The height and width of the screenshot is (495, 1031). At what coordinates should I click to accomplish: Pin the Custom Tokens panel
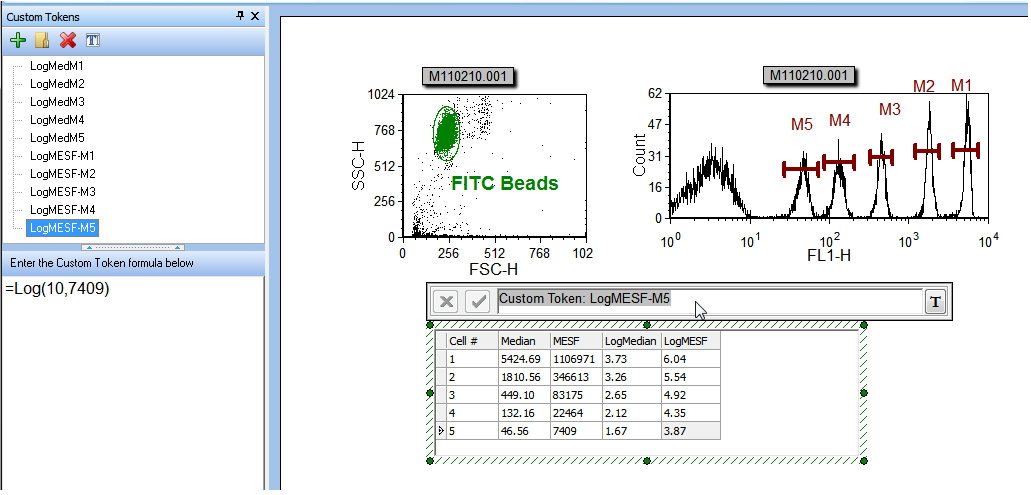coord(240,16)
